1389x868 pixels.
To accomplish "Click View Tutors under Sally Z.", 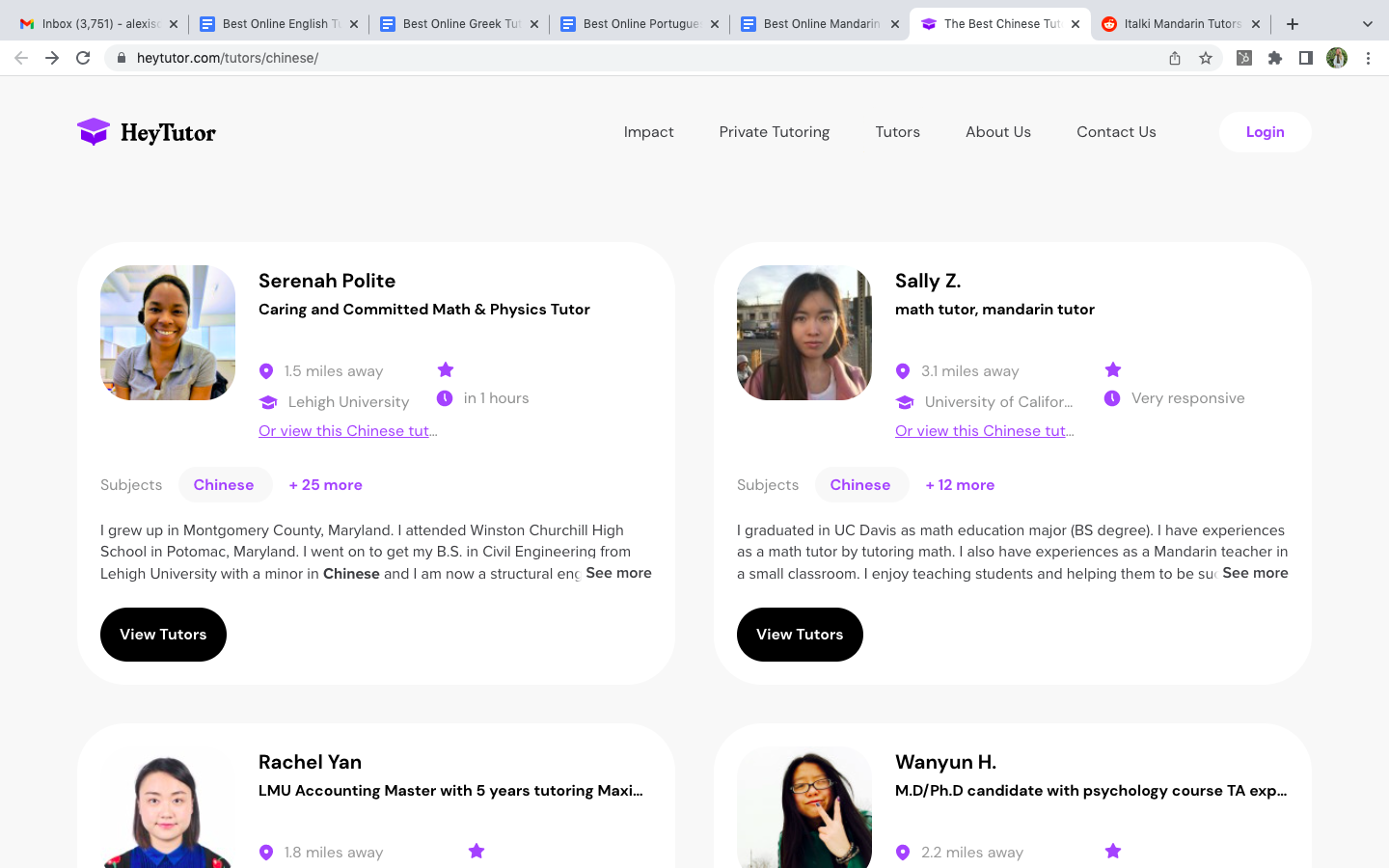I will tap(800, 635).
